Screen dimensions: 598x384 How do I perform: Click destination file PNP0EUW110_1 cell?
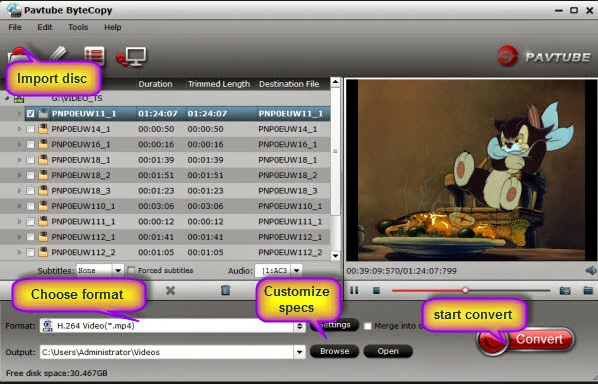290,206
